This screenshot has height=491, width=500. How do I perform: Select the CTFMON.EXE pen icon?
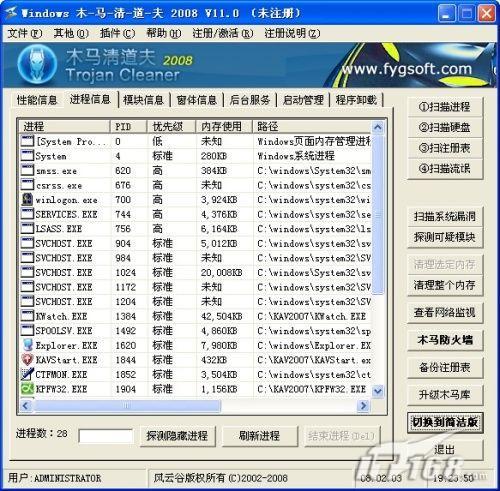click(27, 374)
